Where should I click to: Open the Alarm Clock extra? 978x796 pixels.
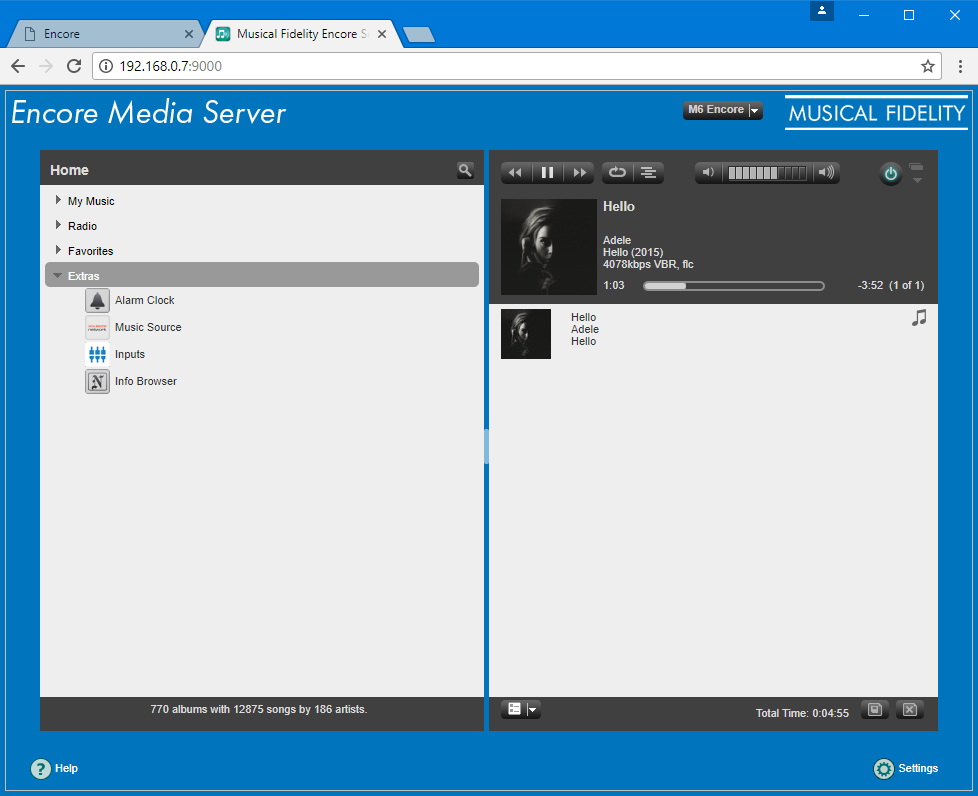pyautogui.click(x=144, y=300)
